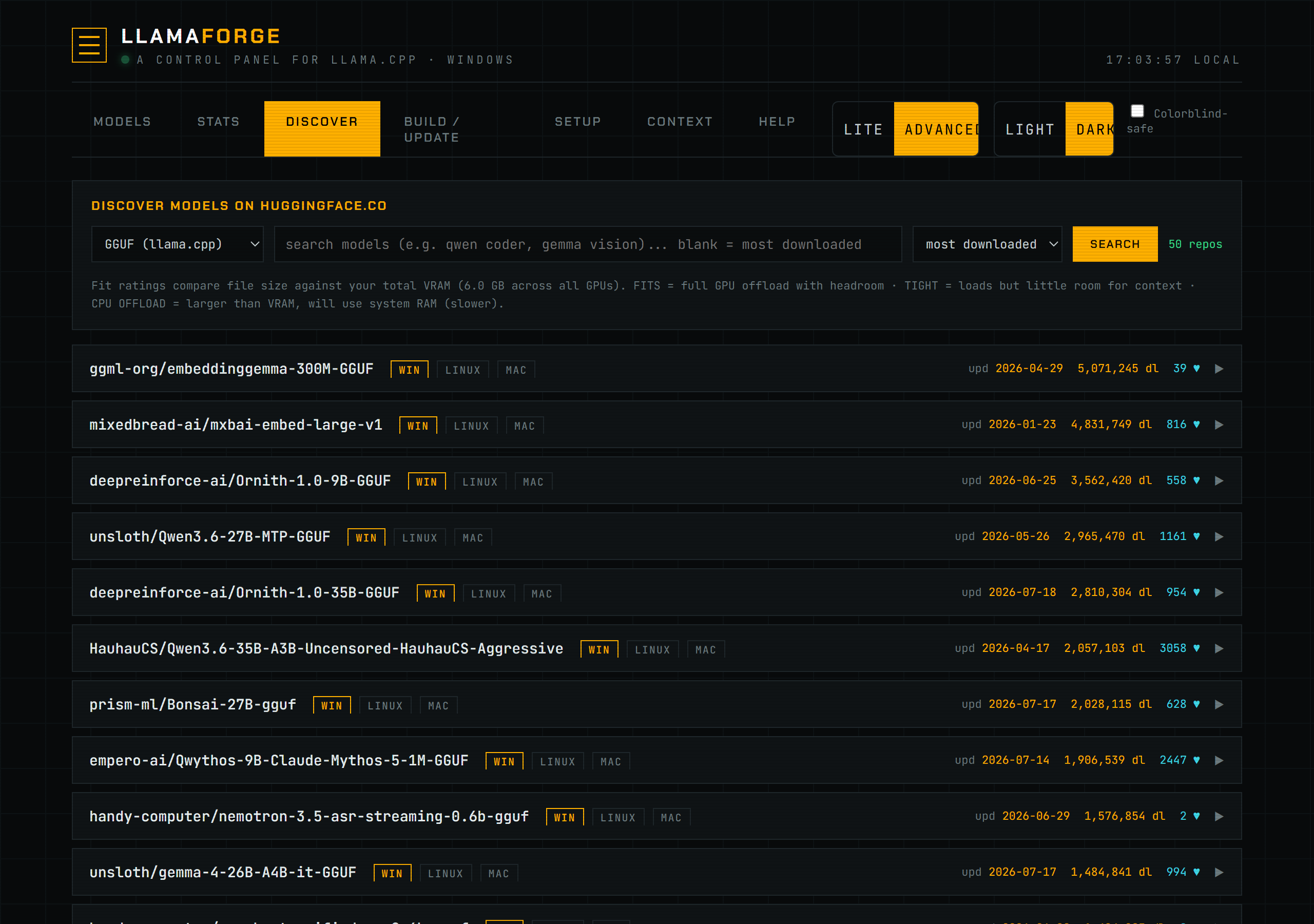Click the green status dot under the logo
Screen dimensions: 1314x924
pos(125,60)
